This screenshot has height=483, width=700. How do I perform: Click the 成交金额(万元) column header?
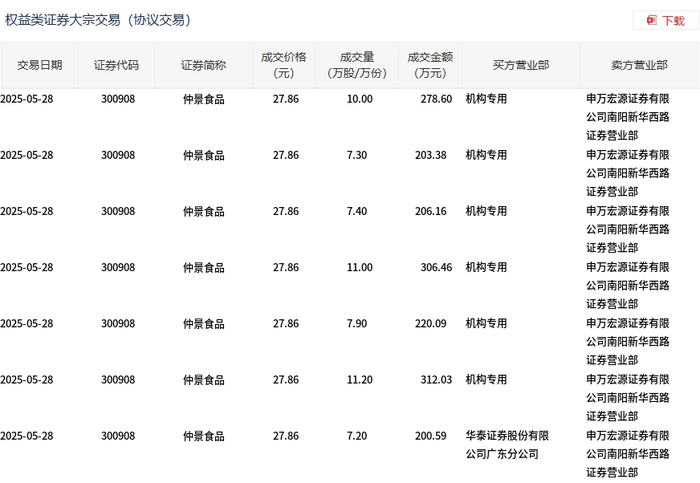(430, 65)
